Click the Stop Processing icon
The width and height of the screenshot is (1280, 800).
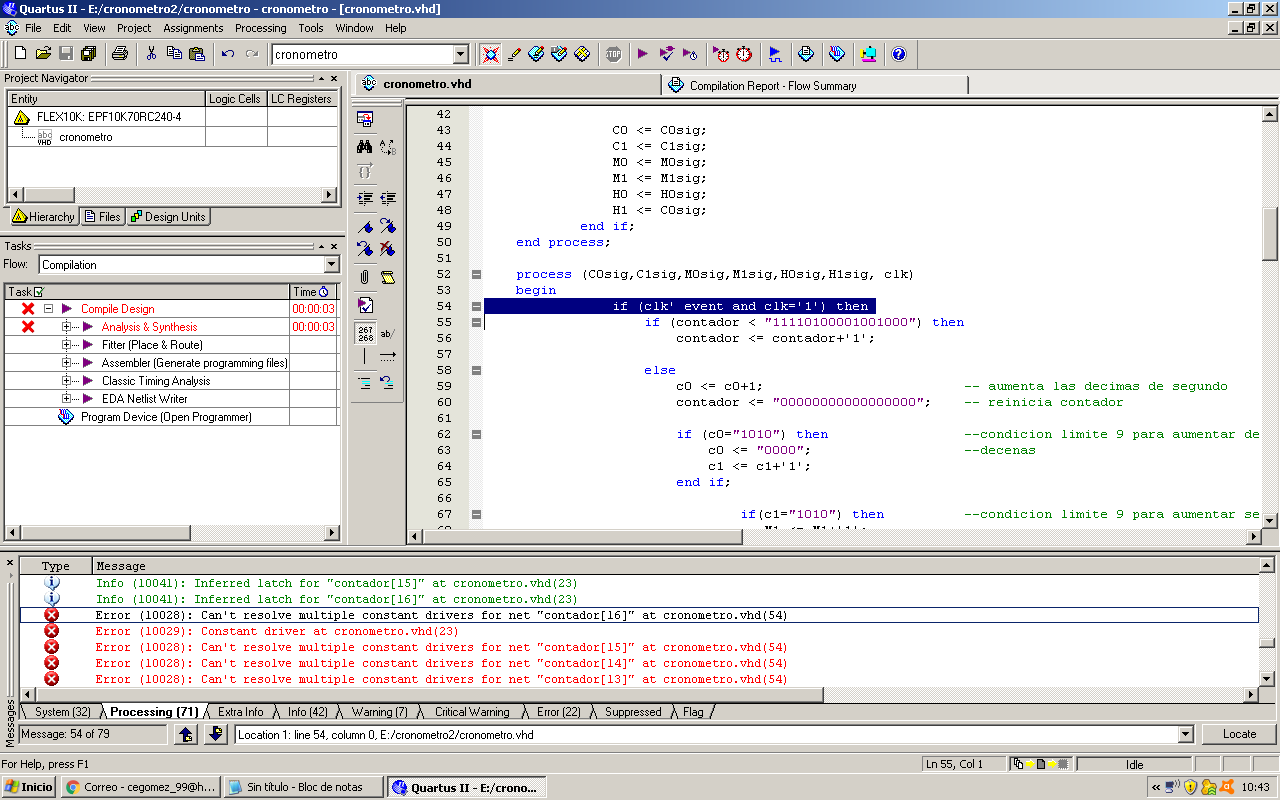pos(612,54)
